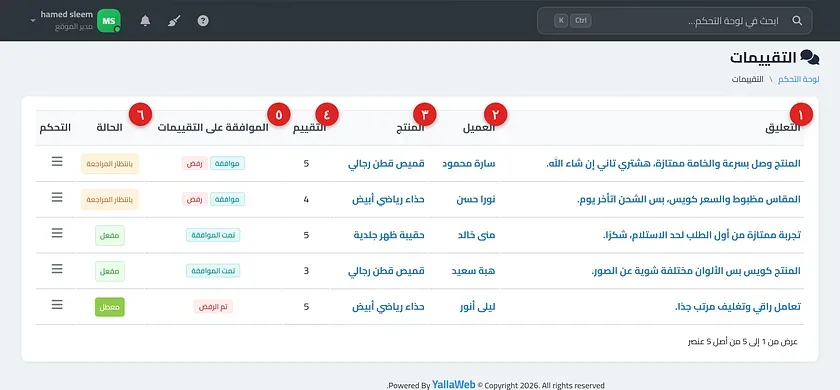Screen dimensions: 840x390
Task: Click the التقييمات page title
Action: 763,58
